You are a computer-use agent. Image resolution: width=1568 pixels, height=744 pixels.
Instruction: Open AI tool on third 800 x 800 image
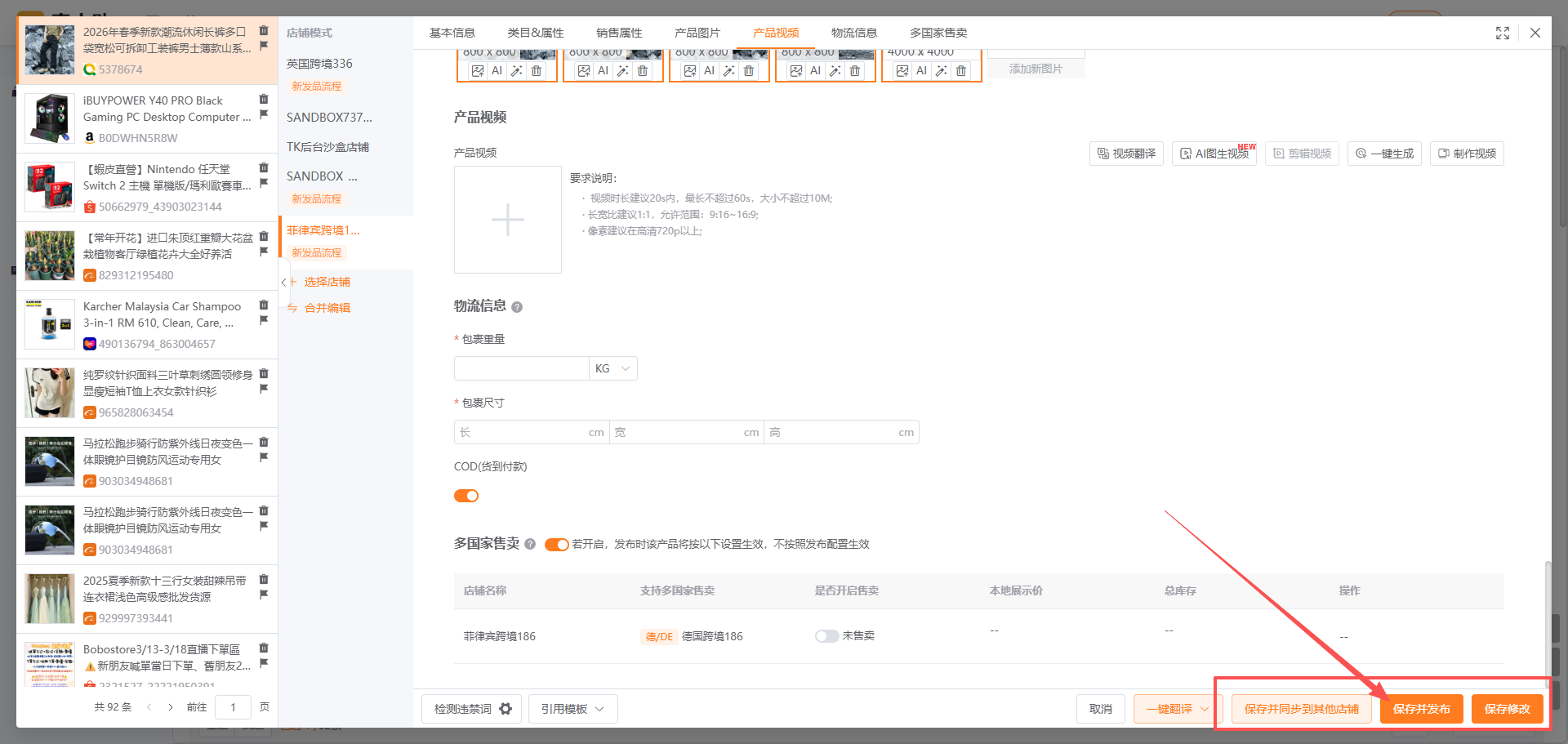tap(709, 71)
